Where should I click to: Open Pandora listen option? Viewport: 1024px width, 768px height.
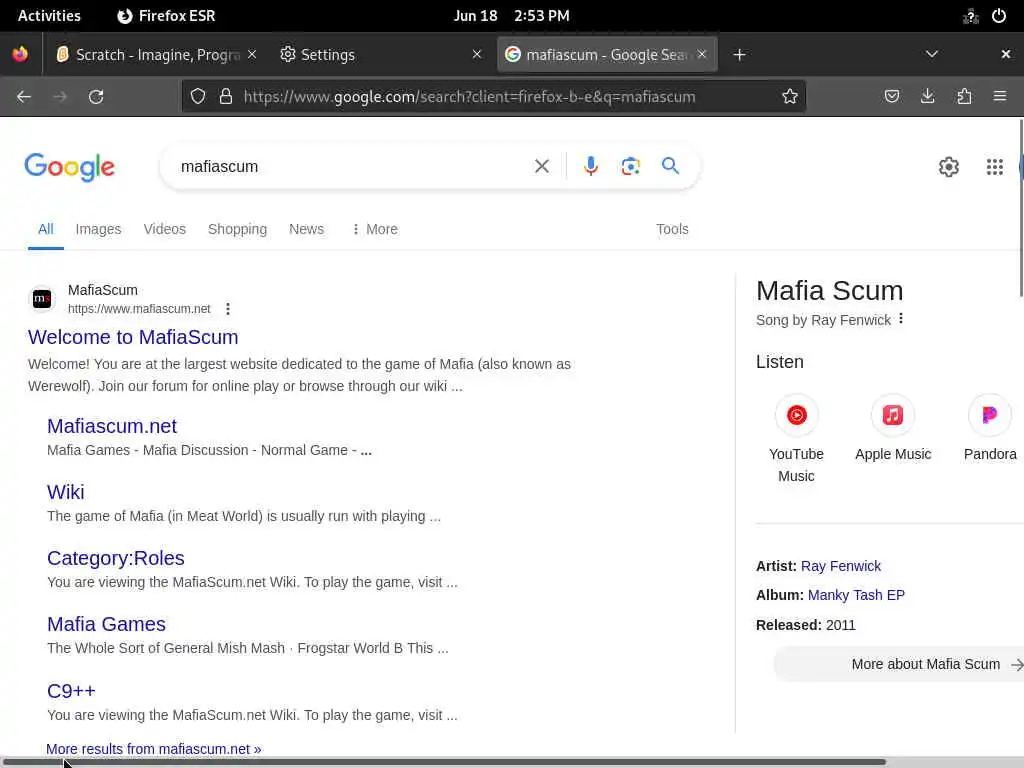coord(989,428)
